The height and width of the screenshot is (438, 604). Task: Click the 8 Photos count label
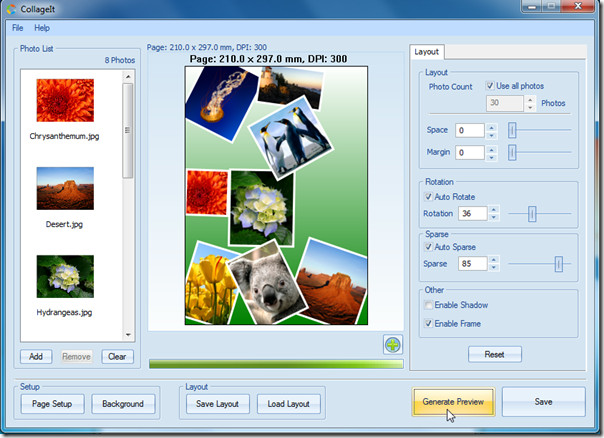click(x=119, y=60)
